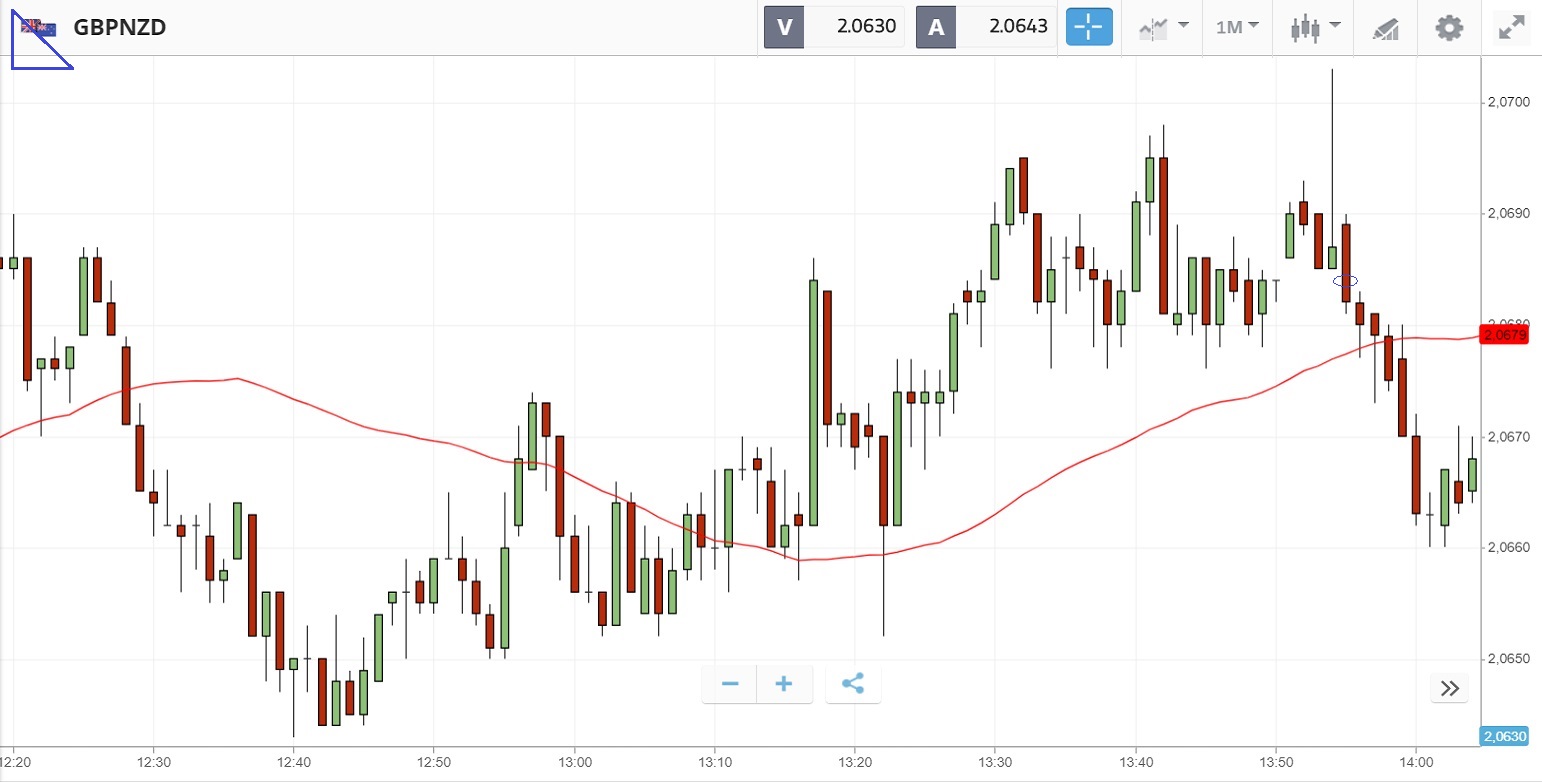Expand the 1M timeframe selector
The width and height of the screenshot is (1542, 782).
[x=1237, y=27]
